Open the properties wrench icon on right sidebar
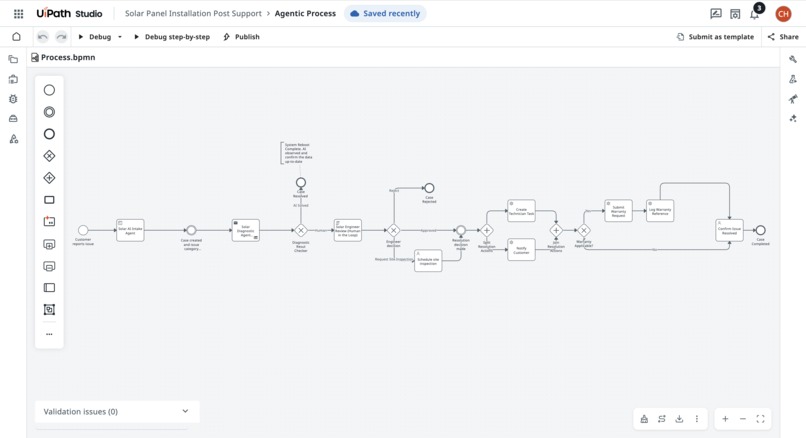The height and width of the screenshot is (438, 806). click(793, 59)
